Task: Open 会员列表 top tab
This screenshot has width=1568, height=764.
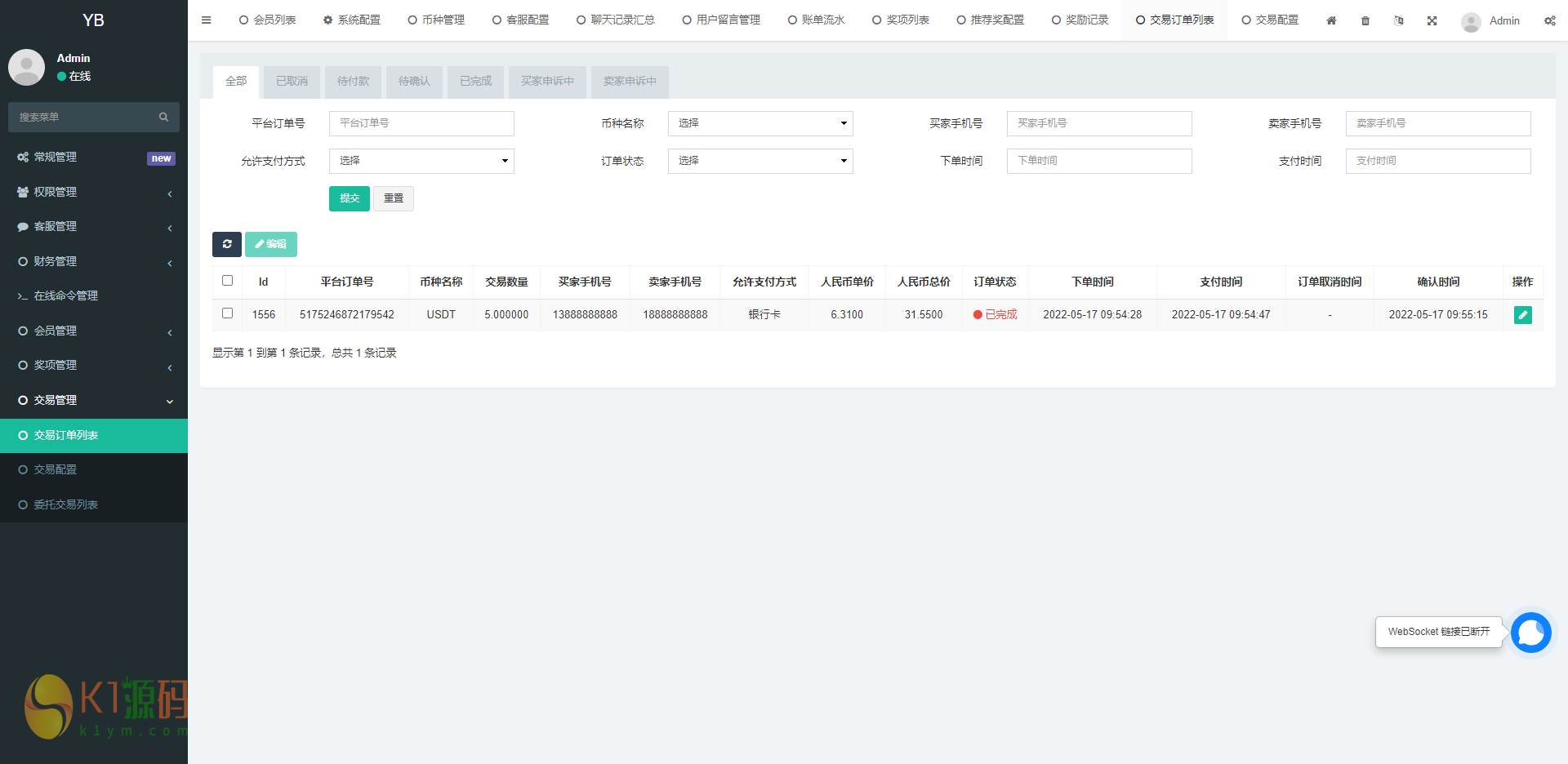Action: click(x=267, y=20)
